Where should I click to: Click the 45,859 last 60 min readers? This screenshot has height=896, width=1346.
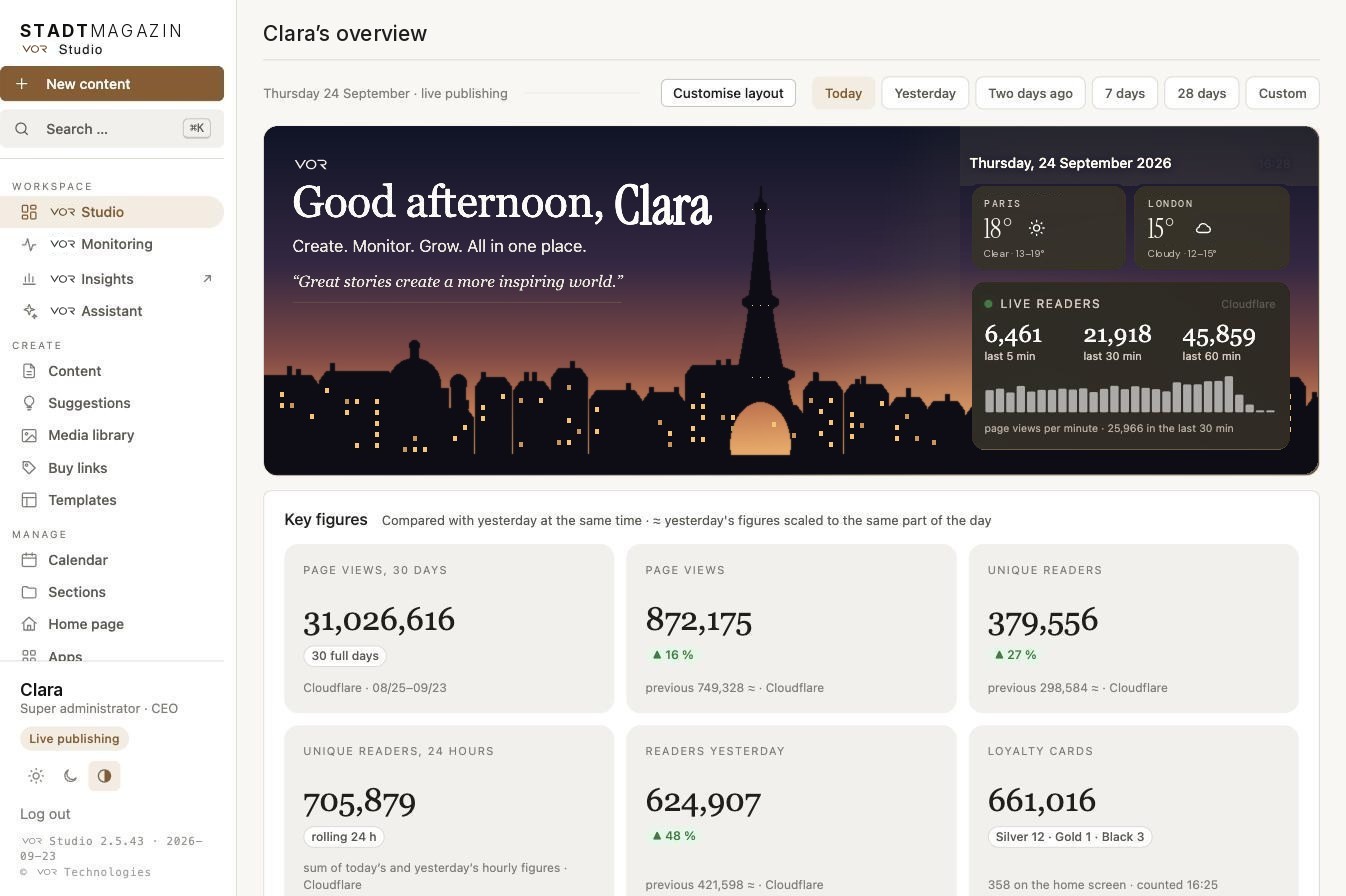pos(1219,335)
